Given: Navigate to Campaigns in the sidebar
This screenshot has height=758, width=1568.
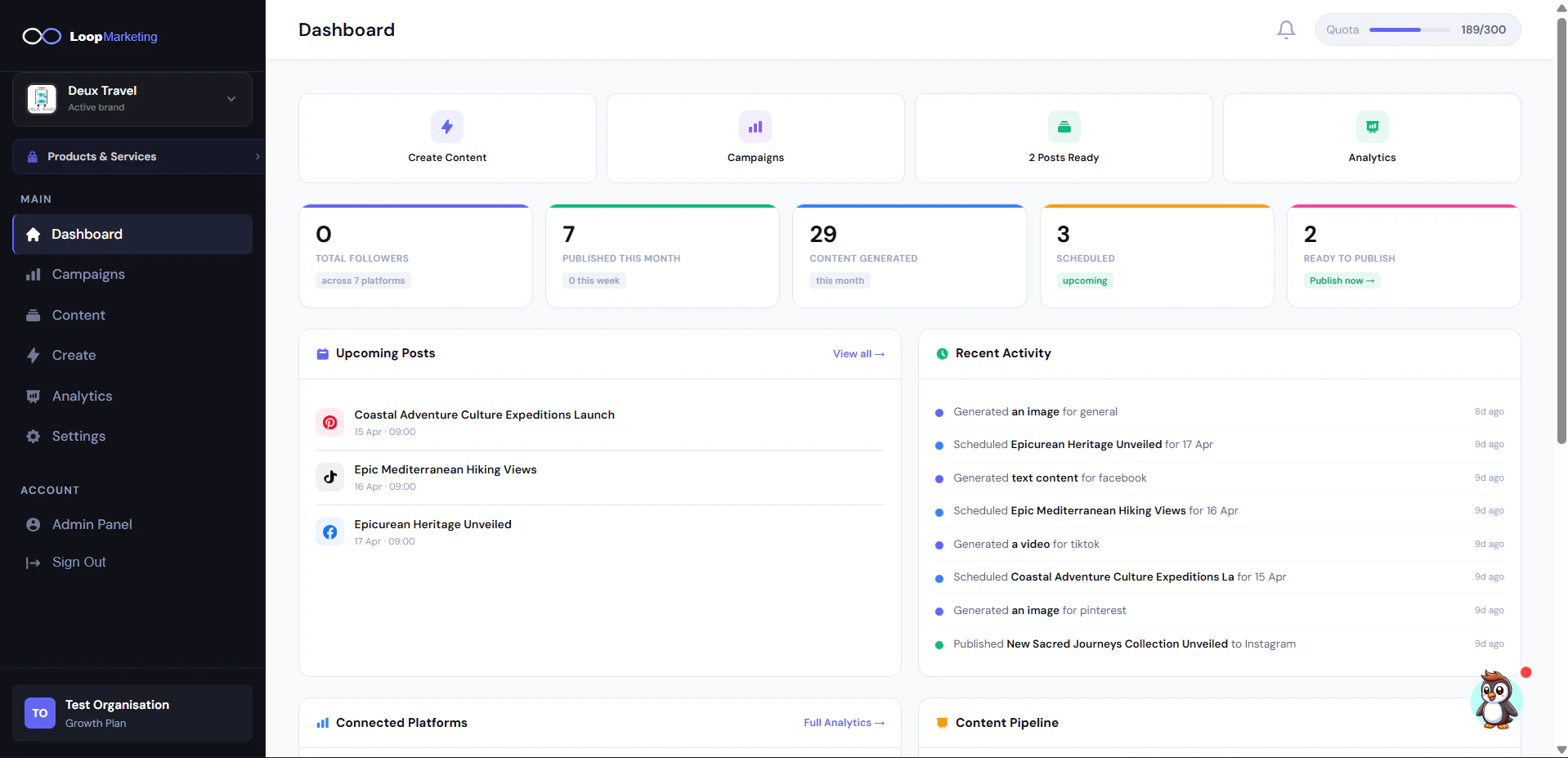Looking at the screenshot, I should (x=89, y=275).
